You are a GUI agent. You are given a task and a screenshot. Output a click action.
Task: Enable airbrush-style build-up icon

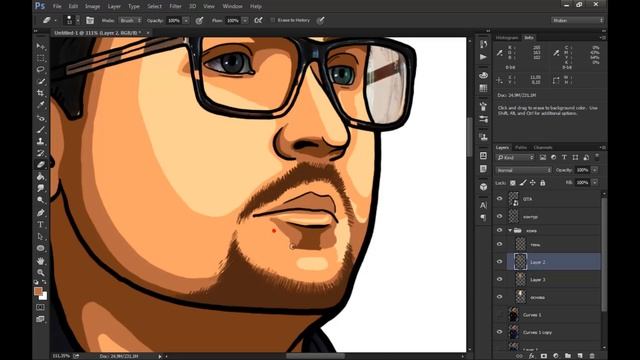(258, 20)
